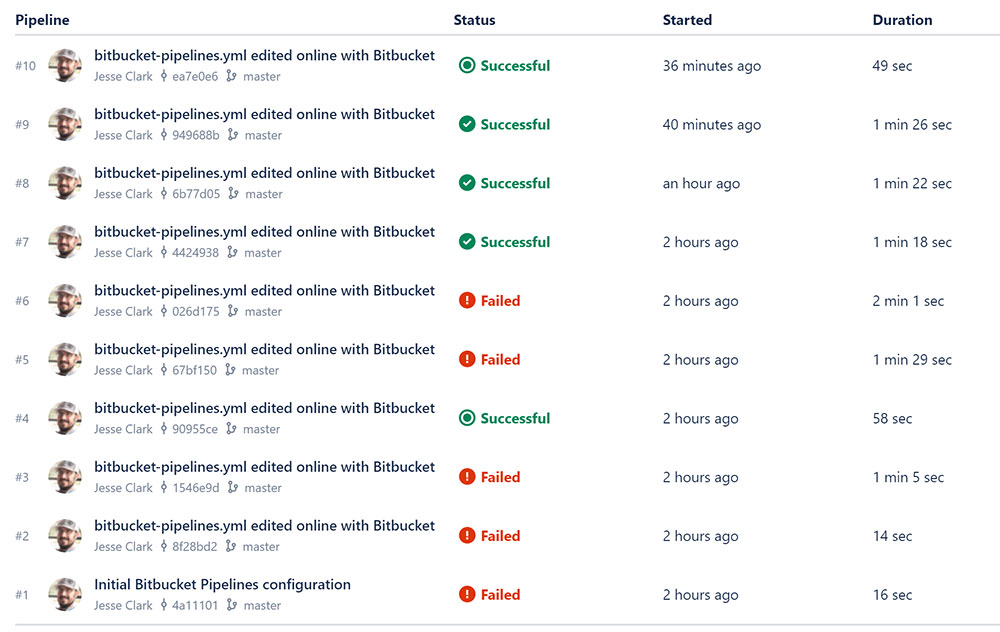Click the green check icon on pipeline #9

[x=467, y=125]
